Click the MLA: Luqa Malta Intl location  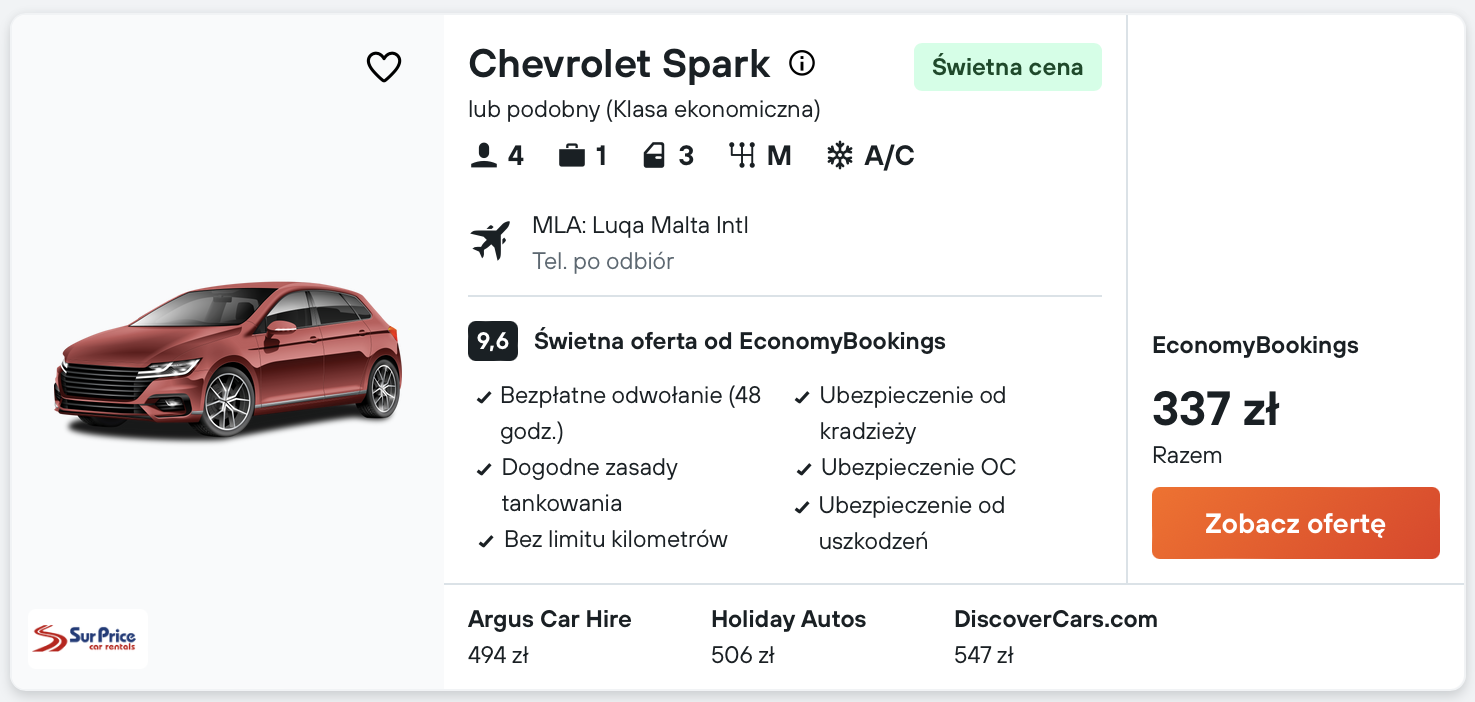coord(640,225)
